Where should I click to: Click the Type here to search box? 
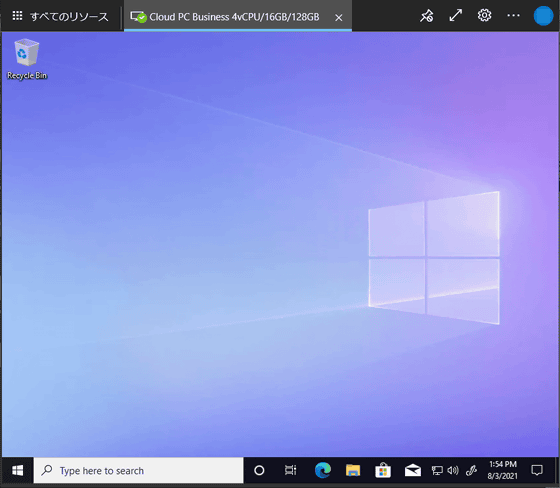[x=139, y=470]
